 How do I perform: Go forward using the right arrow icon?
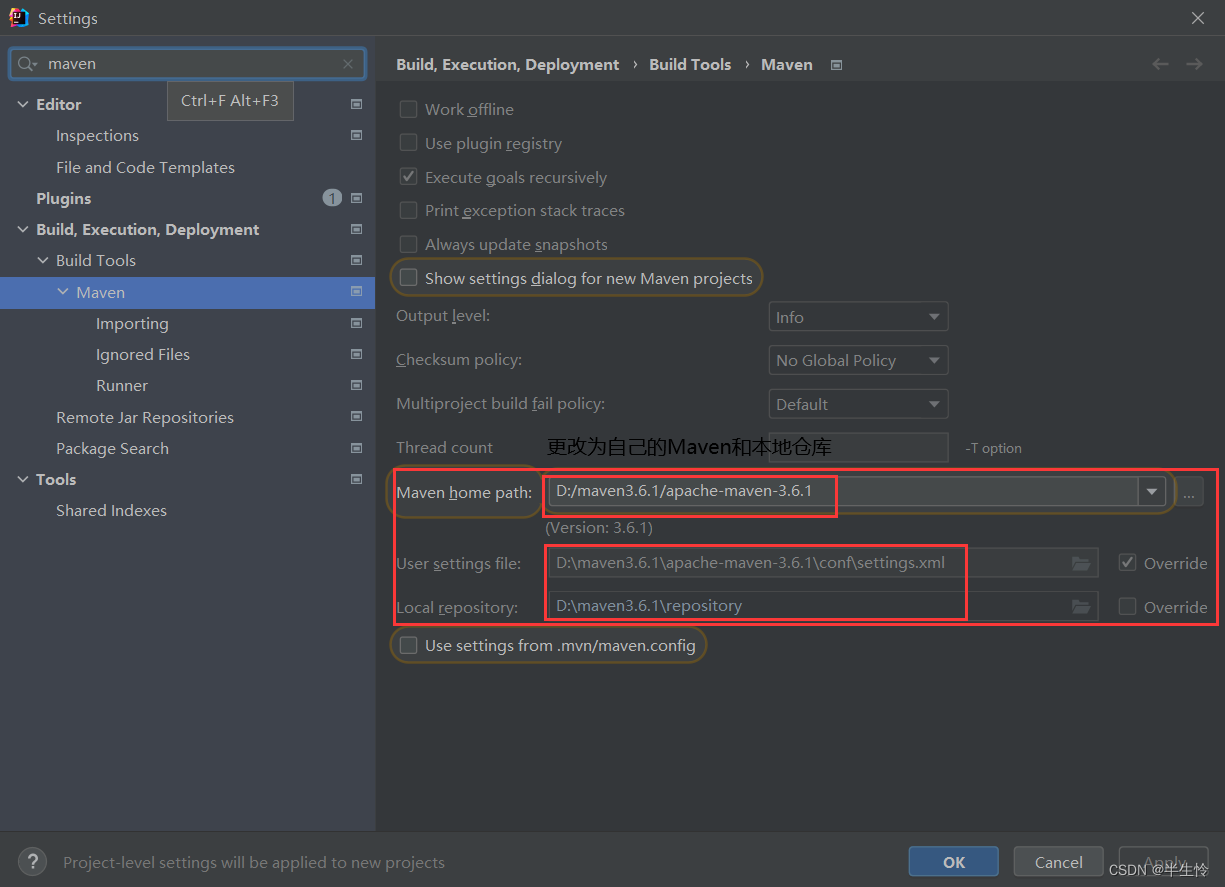[1194, 64]
